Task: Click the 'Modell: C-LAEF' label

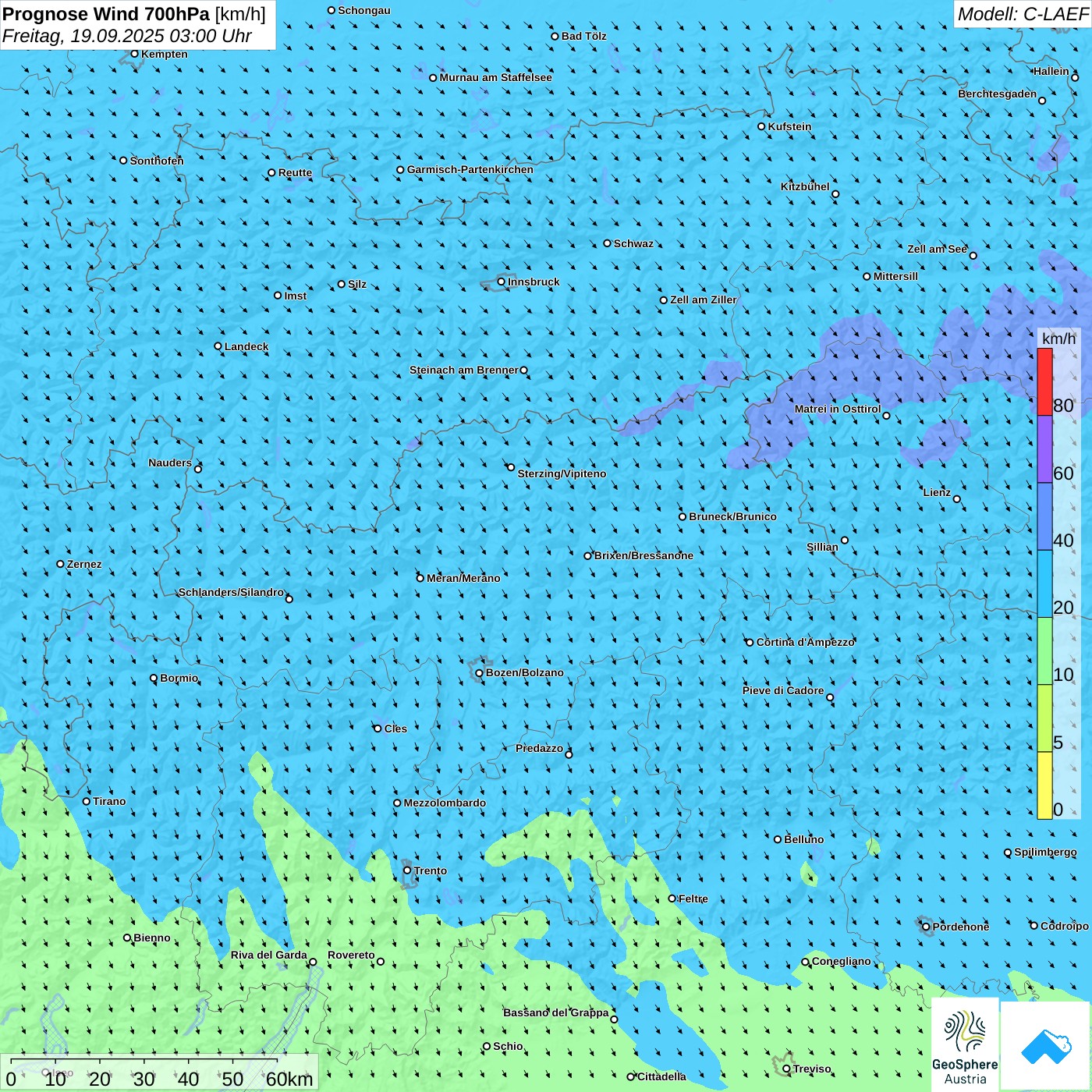Action: (x=1023, y=14)
